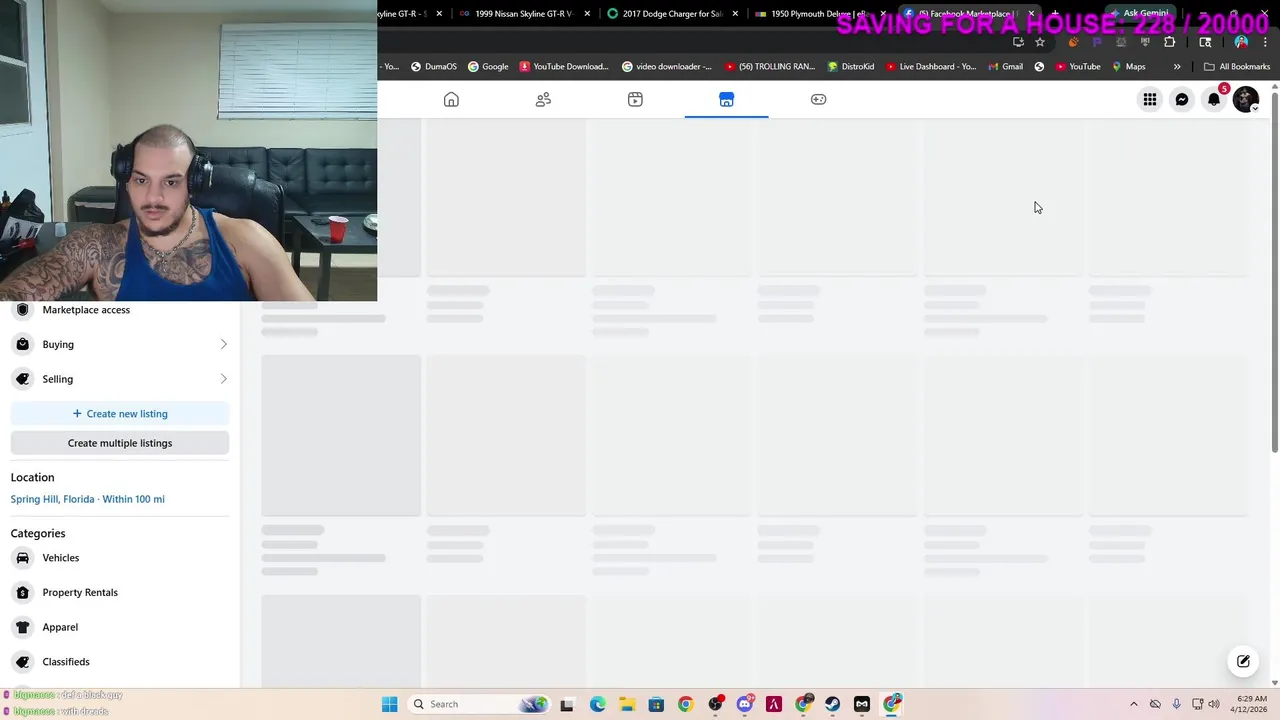This screenshot has width=1280, height=720.
Task: Open the account profile picture menu
Action: click(x=1246, y=99)
